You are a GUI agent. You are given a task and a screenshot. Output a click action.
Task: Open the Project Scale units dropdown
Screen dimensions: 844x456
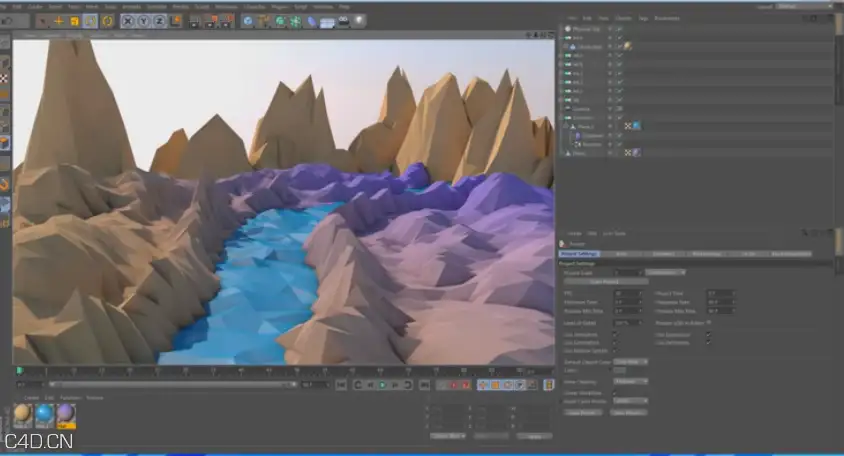click(x=665, y=272)
